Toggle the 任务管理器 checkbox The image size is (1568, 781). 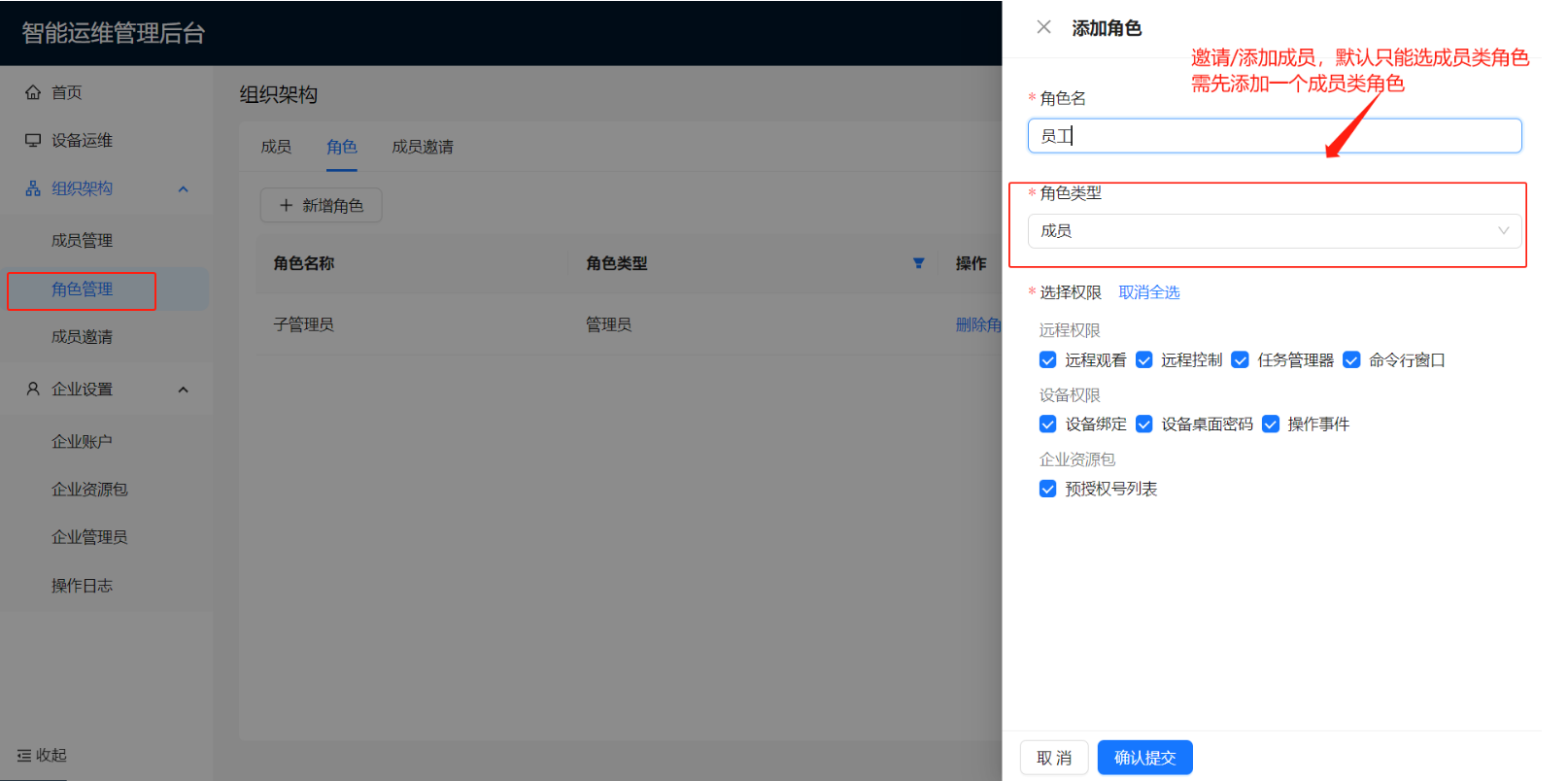1240,360
